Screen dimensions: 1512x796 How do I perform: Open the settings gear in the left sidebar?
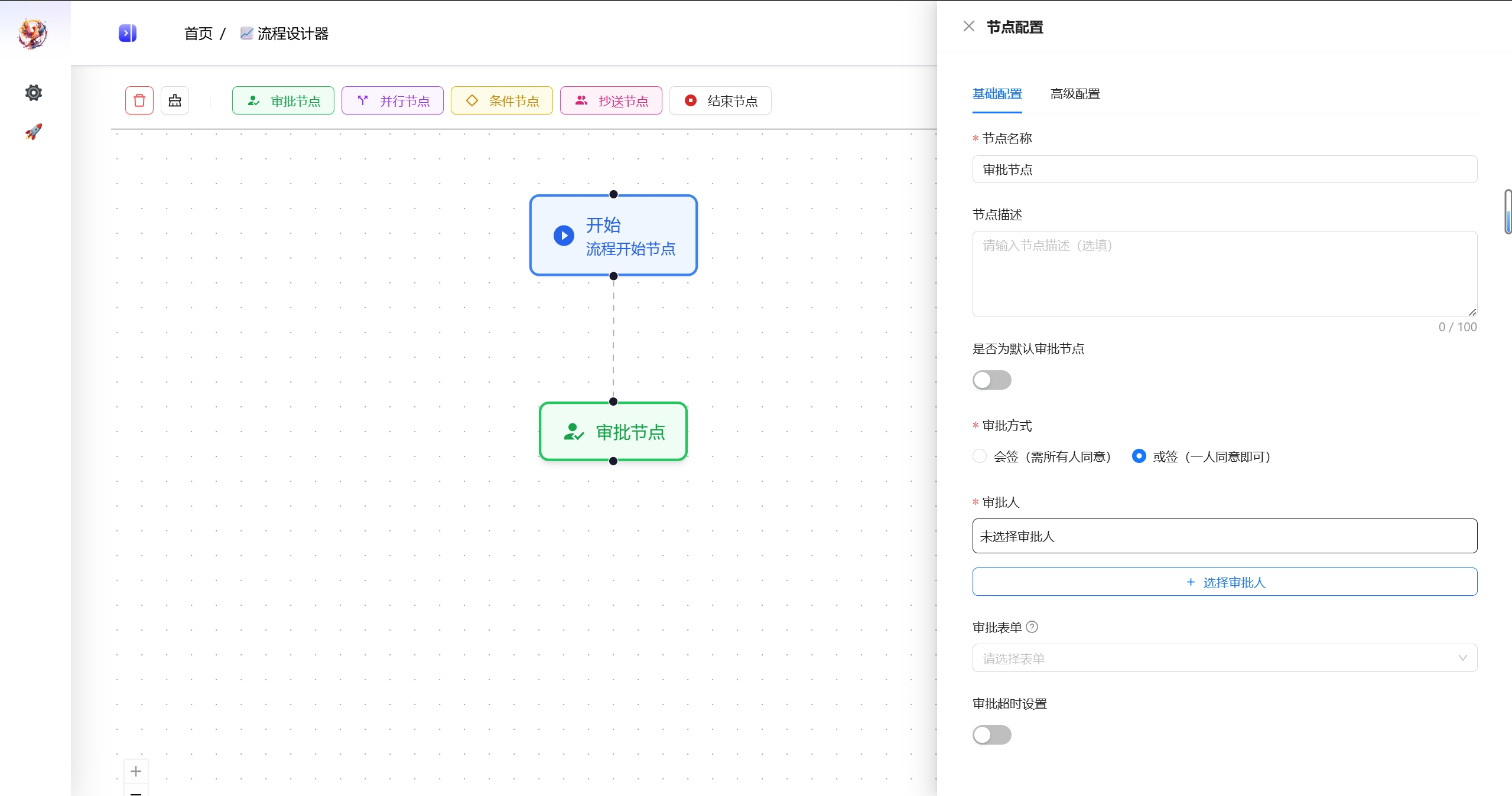[x=34, y=93]
